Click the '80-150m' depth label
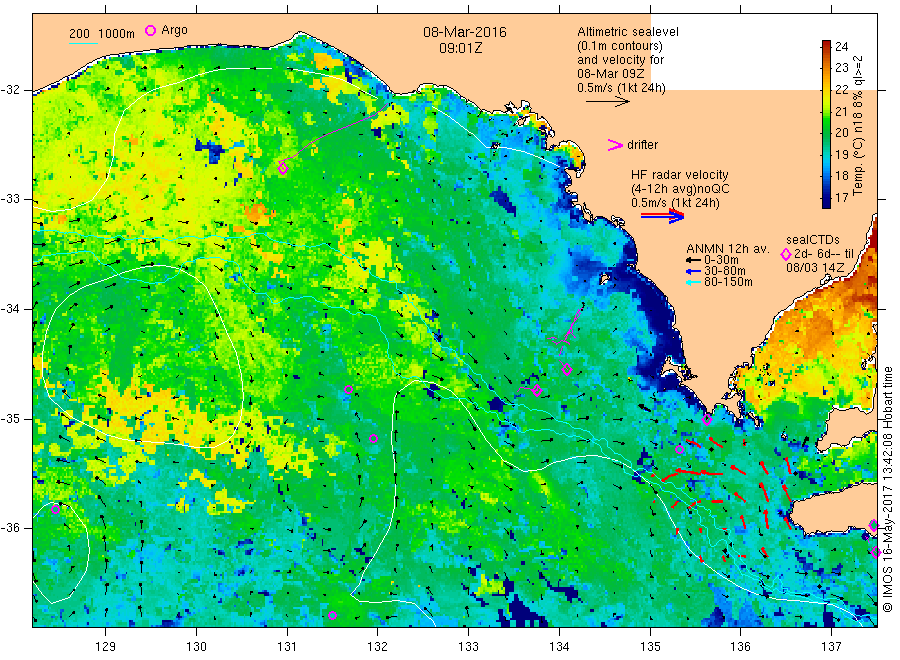900x660 pixels. (728, 282)
